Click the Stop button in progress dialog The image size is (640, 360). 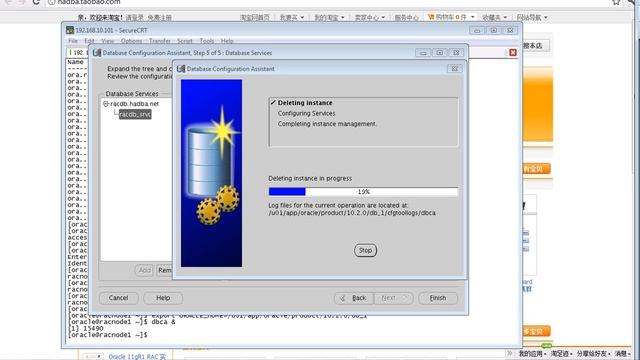point(365,250)
